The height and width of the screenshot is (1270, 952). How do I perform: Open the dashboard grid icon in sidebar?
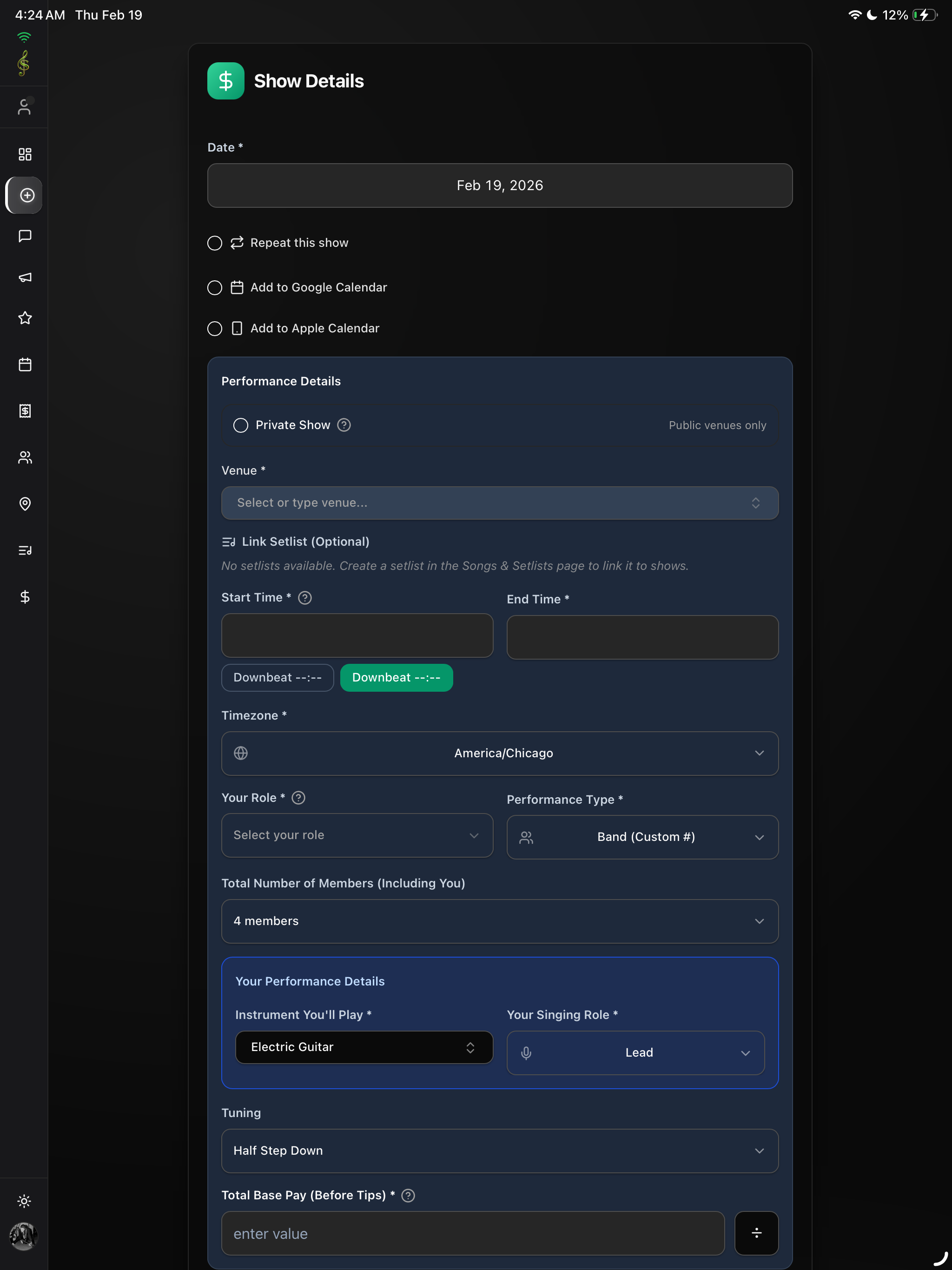(x=25, y=154)
